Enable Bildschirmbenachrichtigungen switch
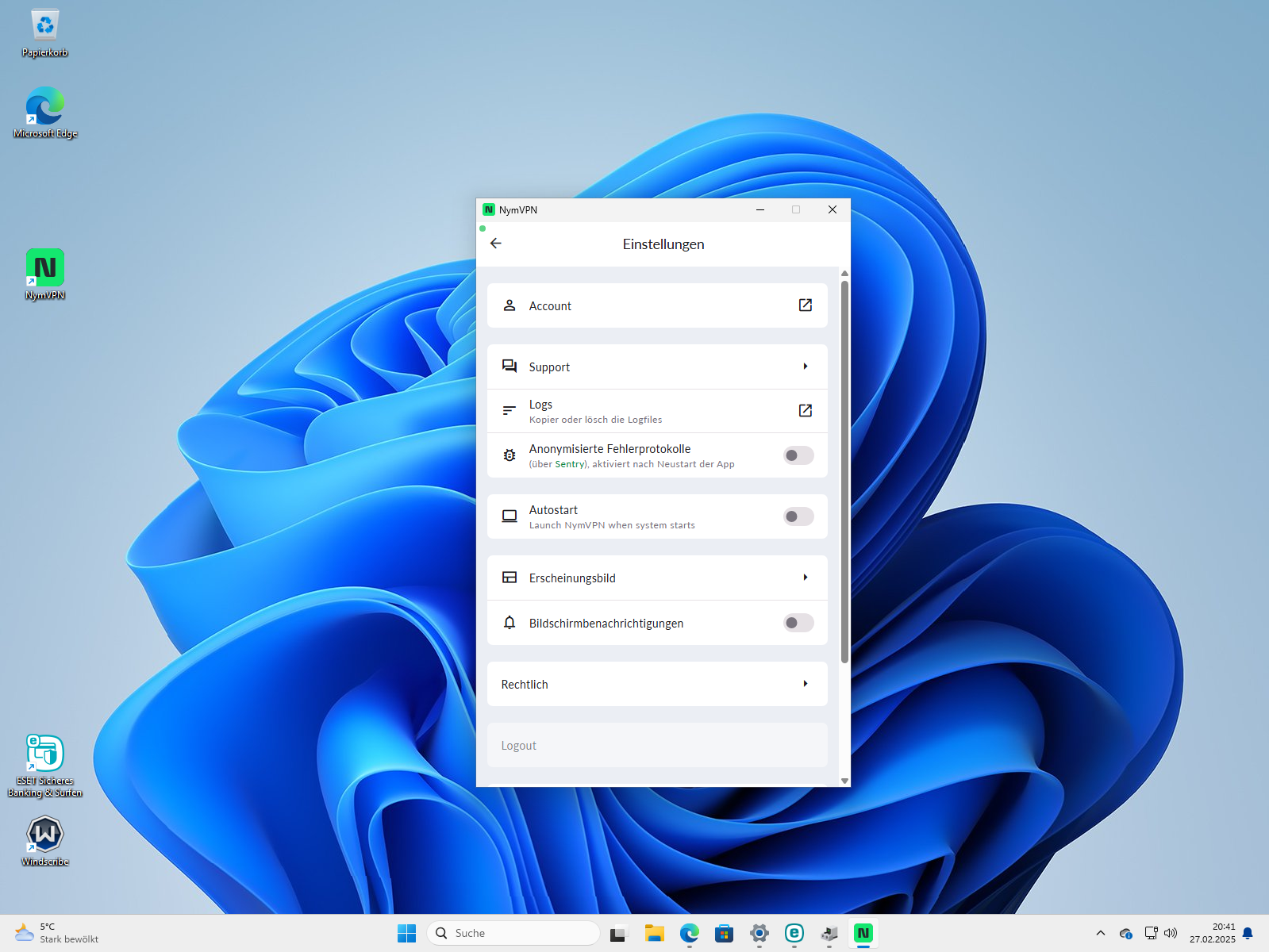This screenshot has width=1269, height=952. [x=798, y=623]
